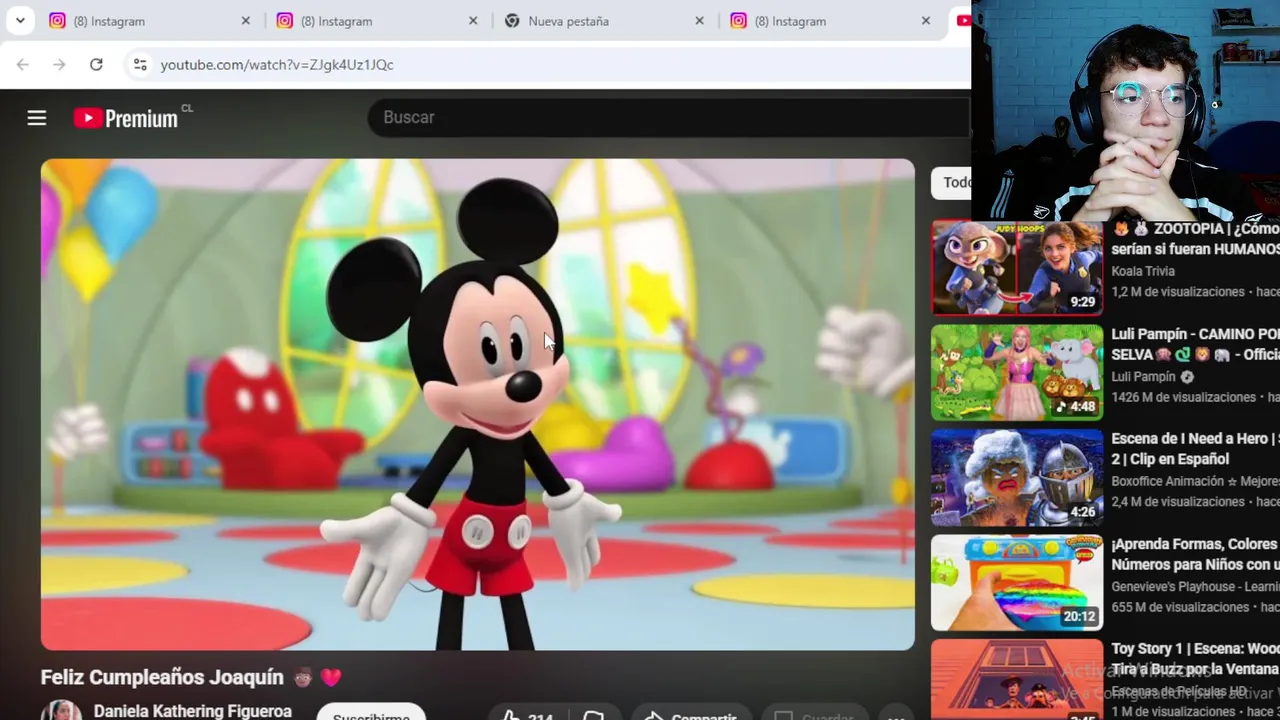Viewport: 1280px width, 720px height.
Task: Reload the page with refresh icon
Action: (96, 64)
